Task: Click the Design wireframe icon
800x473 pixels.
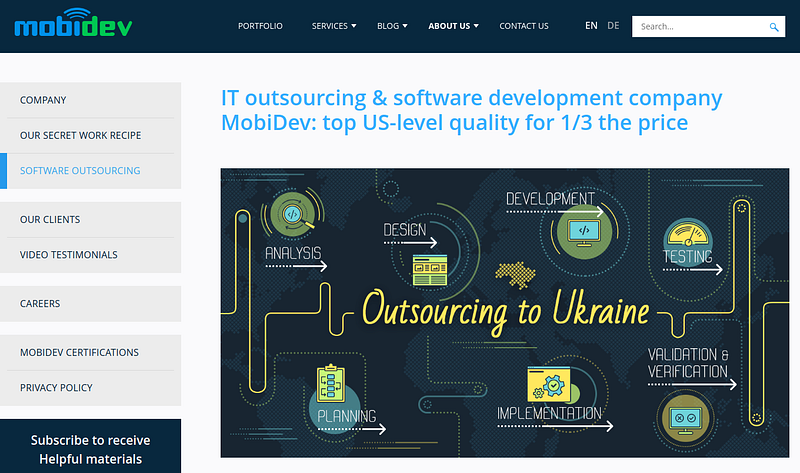Action: coord(430,269)
